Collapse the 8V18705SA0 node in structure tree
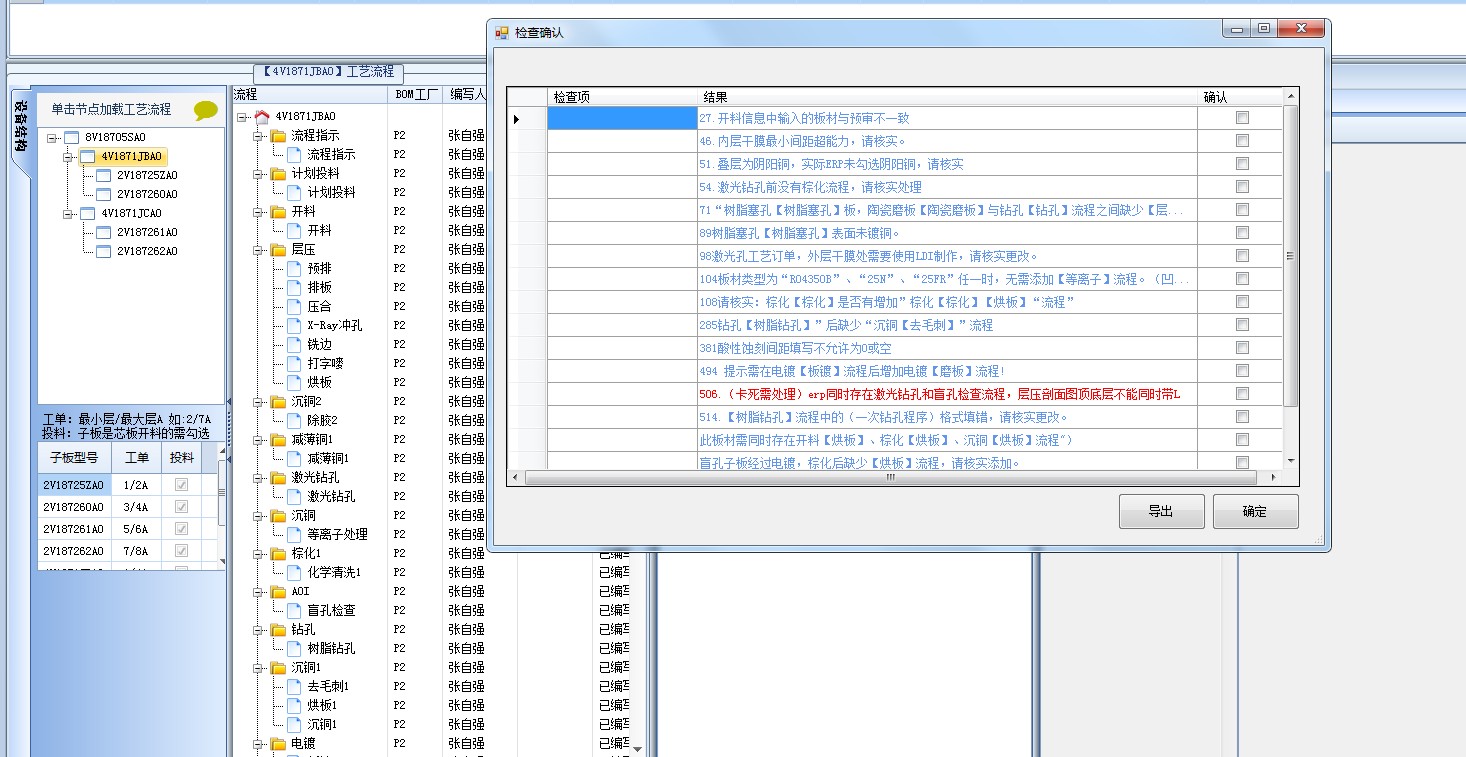Viewport: 1466px width, 757px height. [x=51, y=137]
